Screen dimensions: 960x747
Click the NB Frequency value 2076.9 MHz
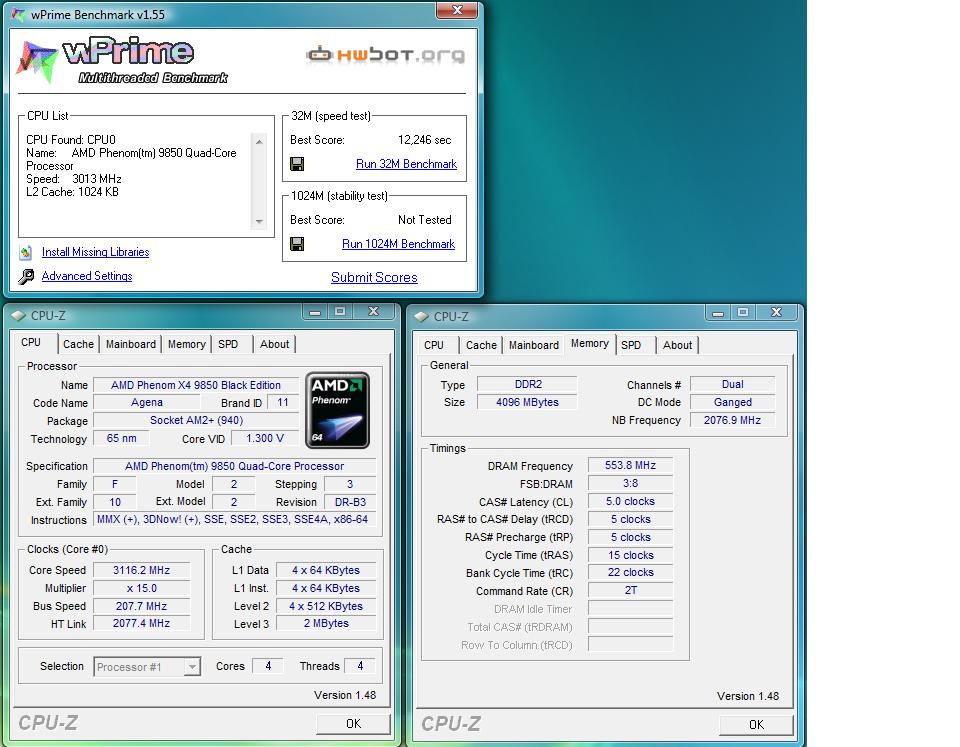point(732,420)
